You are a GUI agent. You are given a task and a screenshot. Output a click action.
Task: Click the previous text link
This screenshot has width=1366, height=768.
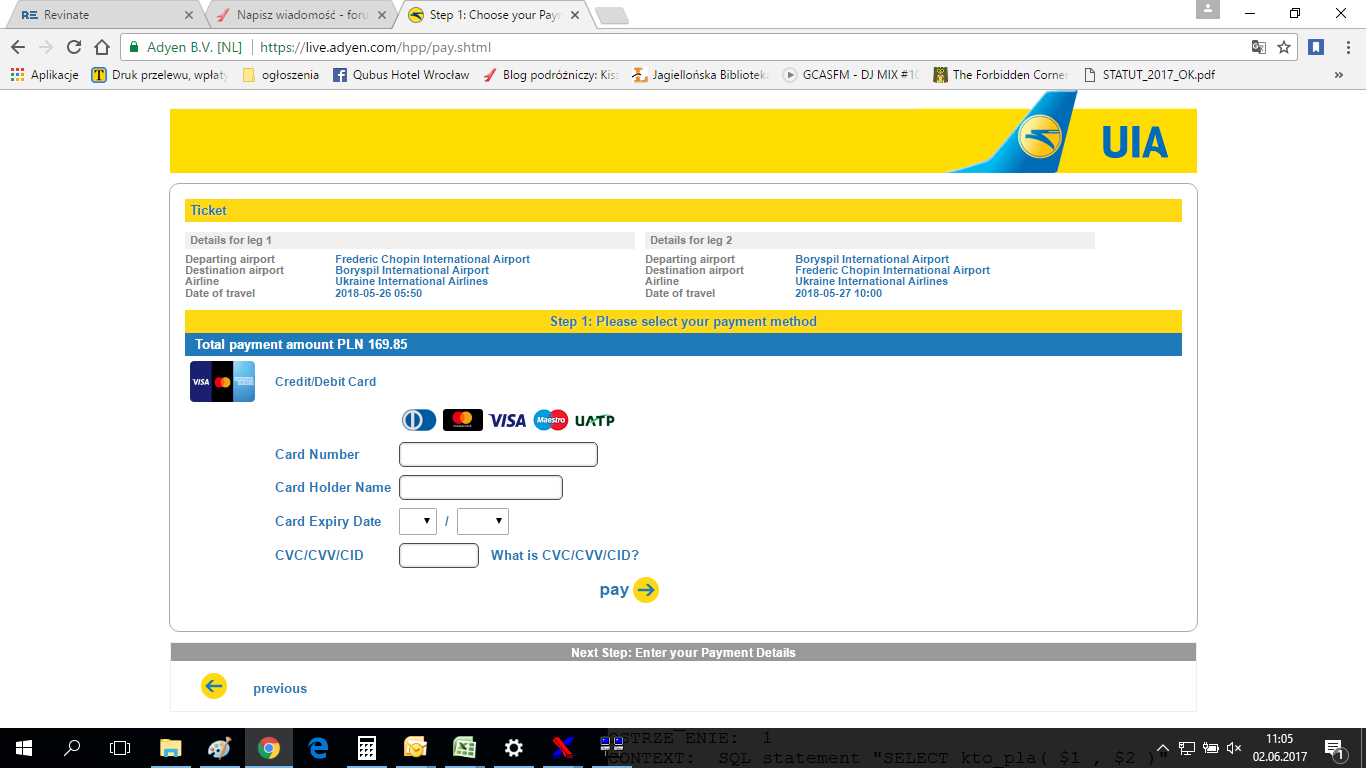pos(280,688)
